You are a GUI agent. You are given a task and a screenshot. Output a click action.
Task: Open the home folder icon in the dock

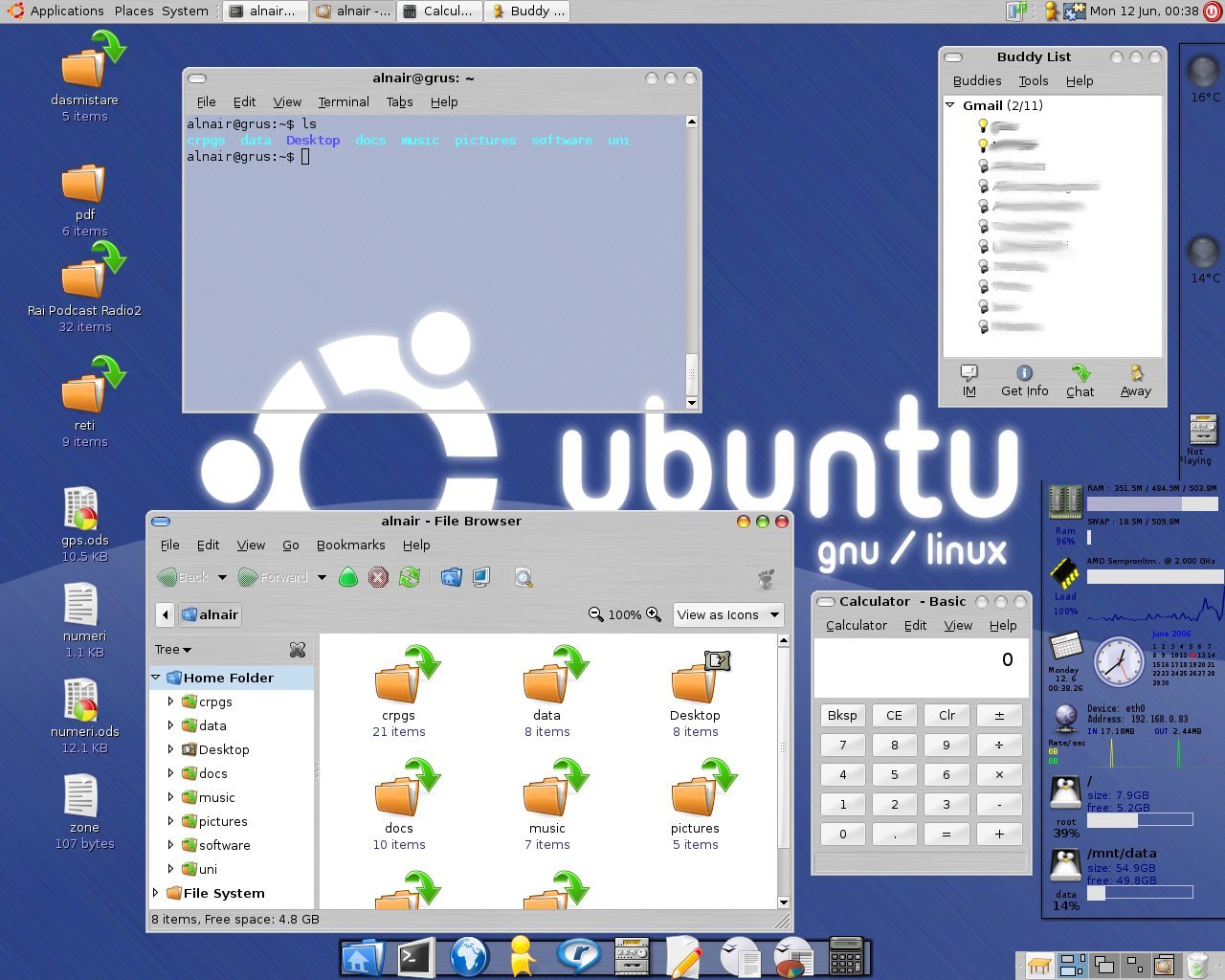point(362,958)
